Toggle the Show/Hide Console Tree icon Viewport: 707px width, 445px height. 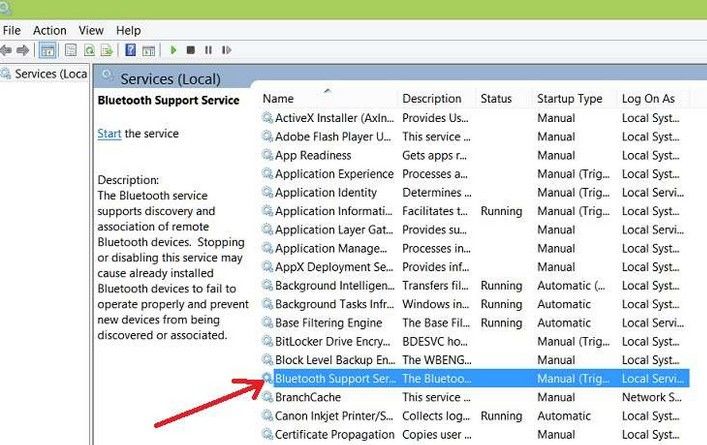click(47, 50)
